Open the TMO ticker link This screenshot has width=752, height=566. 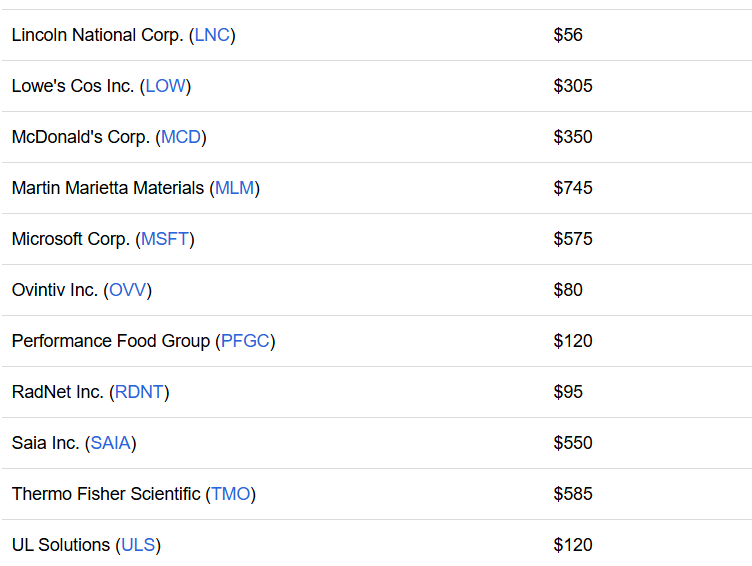[231, 494]
